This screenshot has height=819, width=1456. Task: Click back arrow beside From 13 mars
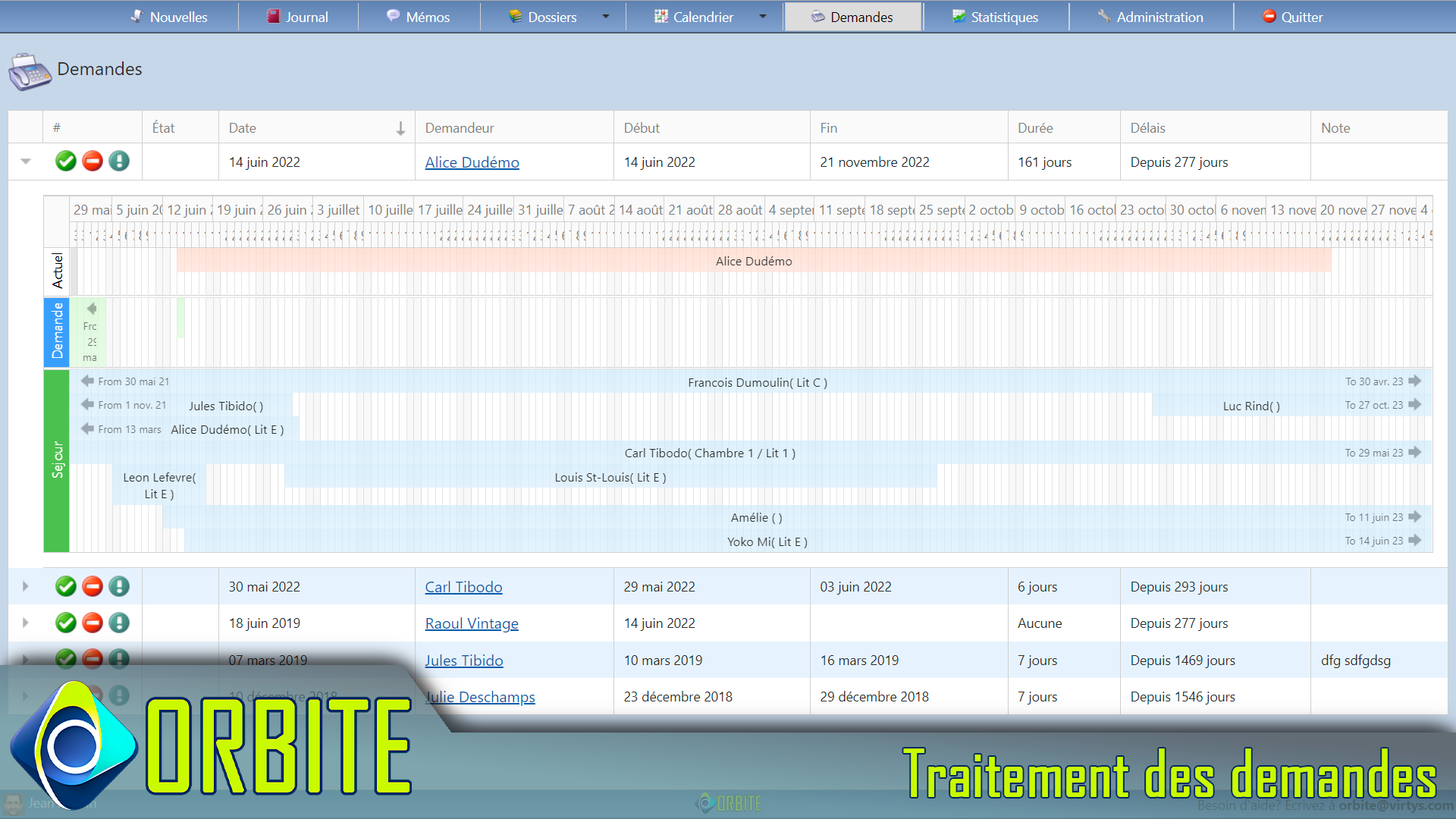tap(87, 428)
